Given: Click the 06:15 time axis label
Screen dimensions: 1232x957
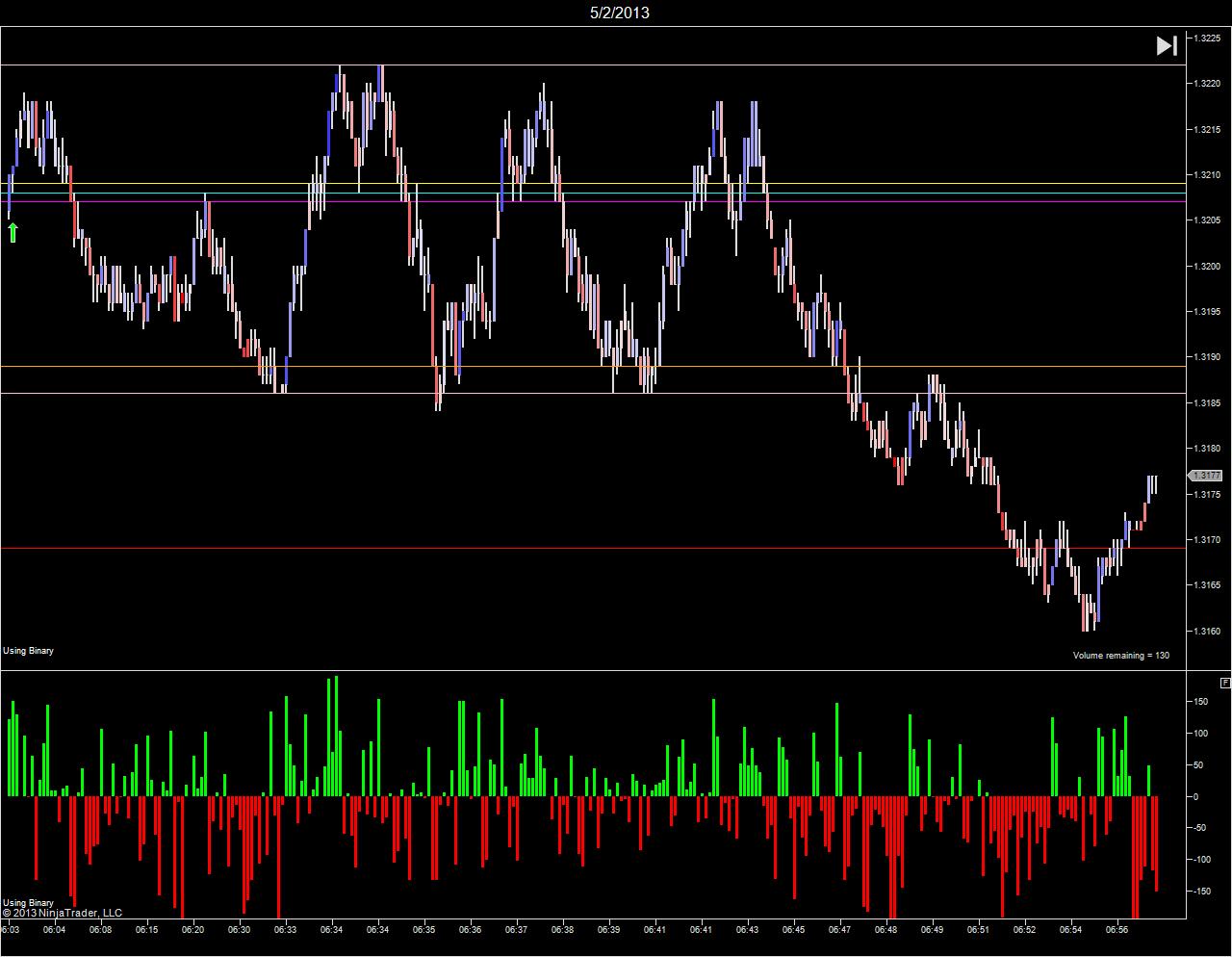Looking at the screenshot, I should pyautogui.click(x=146, y=930).
